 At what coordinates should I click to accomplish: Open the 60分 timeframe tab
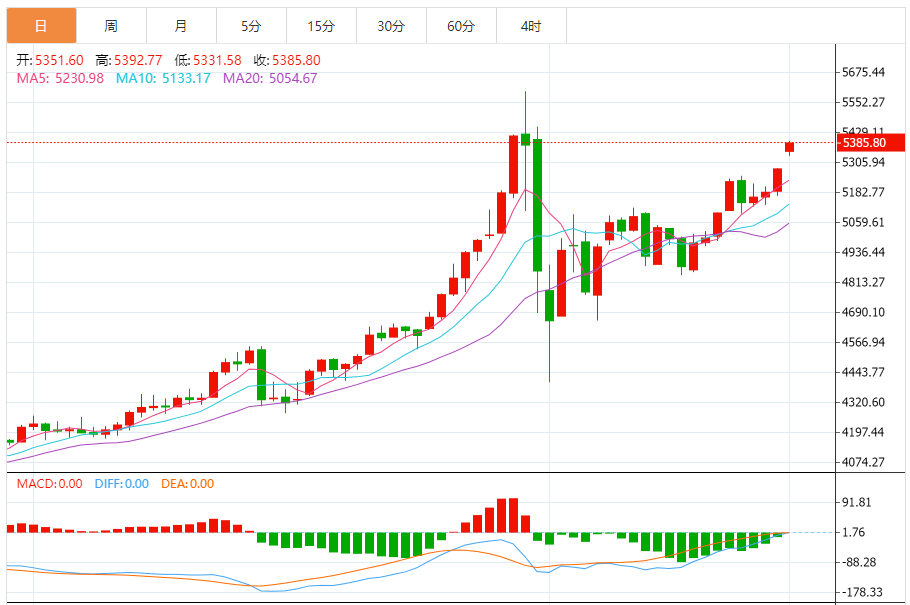coord(461,26)
